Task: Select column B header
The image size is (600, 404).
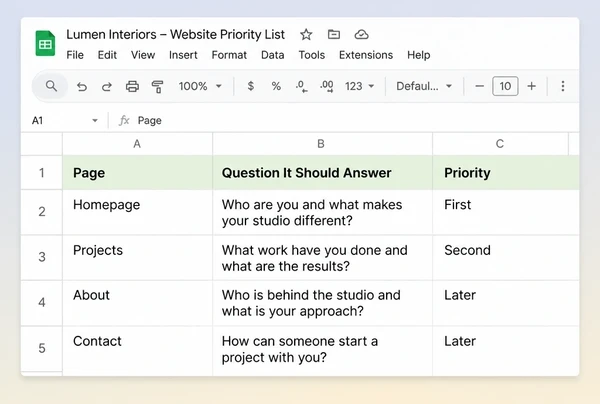Action: [322, 144]
